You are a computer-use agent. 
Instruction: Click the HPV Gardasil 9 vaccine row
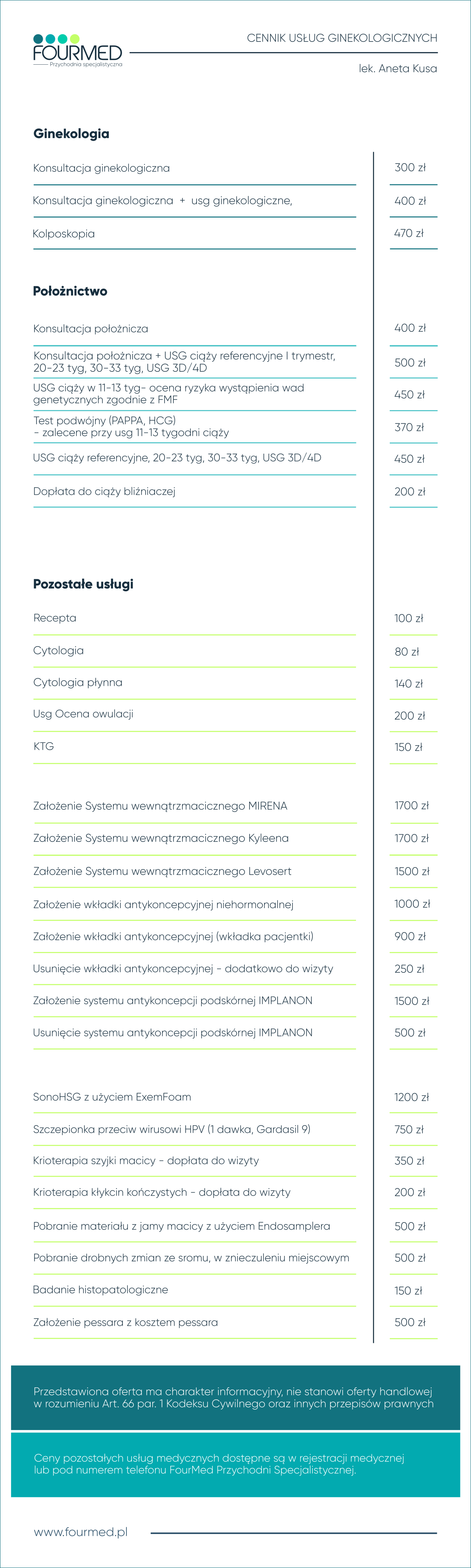coord(172,1129)
